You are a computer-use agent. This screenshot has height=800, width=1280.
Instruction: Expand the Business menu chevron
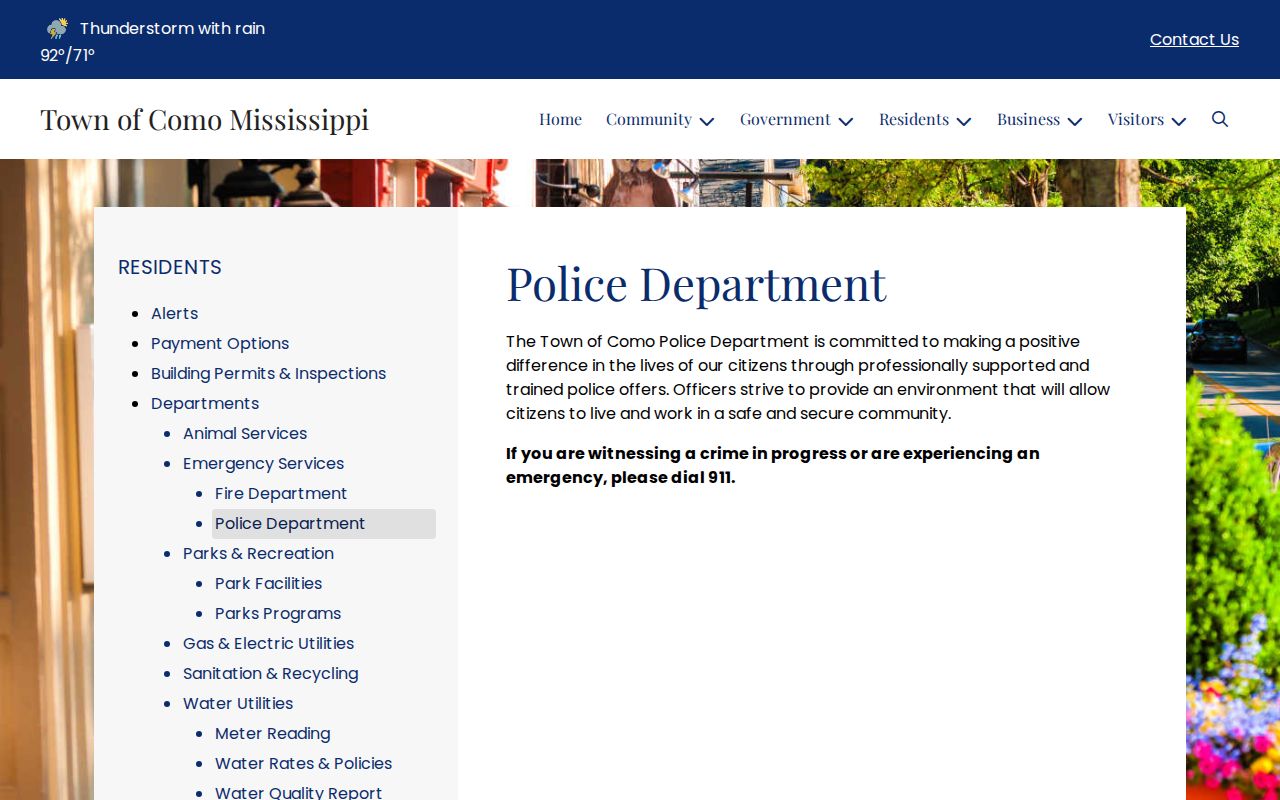pos(1075,121)
